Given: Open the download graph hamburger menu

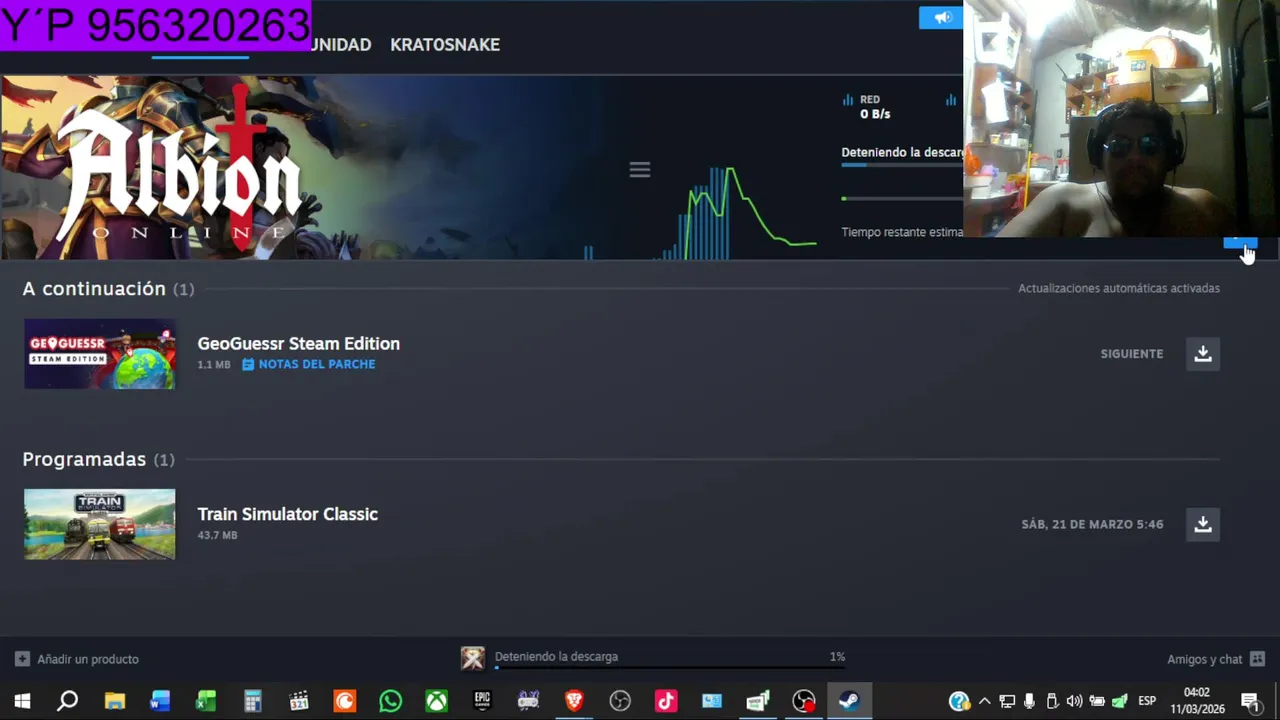Looking at the screenshot, I should (640, 170).
